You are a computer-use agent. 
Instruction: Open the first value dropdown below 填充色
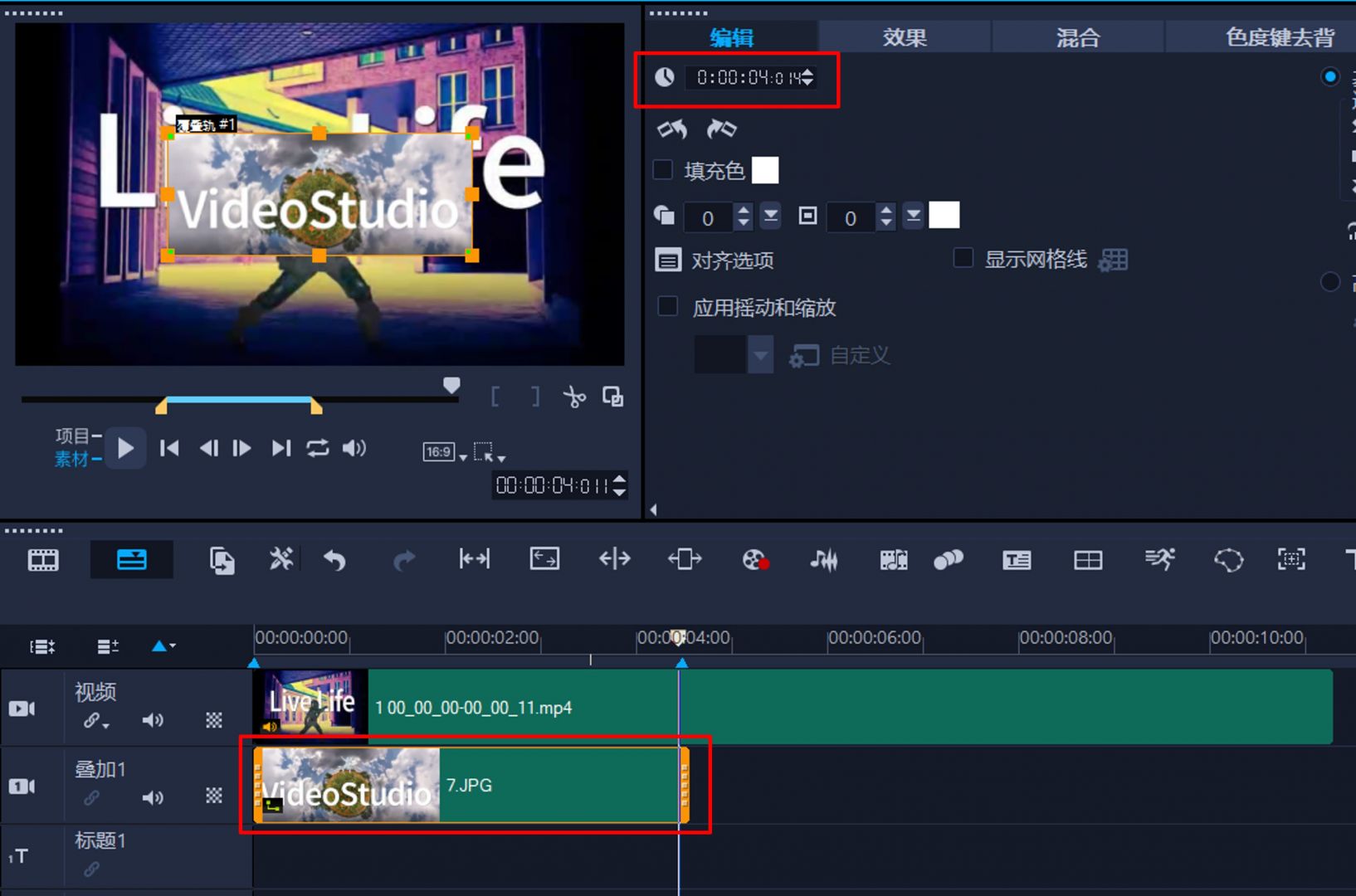771,217
